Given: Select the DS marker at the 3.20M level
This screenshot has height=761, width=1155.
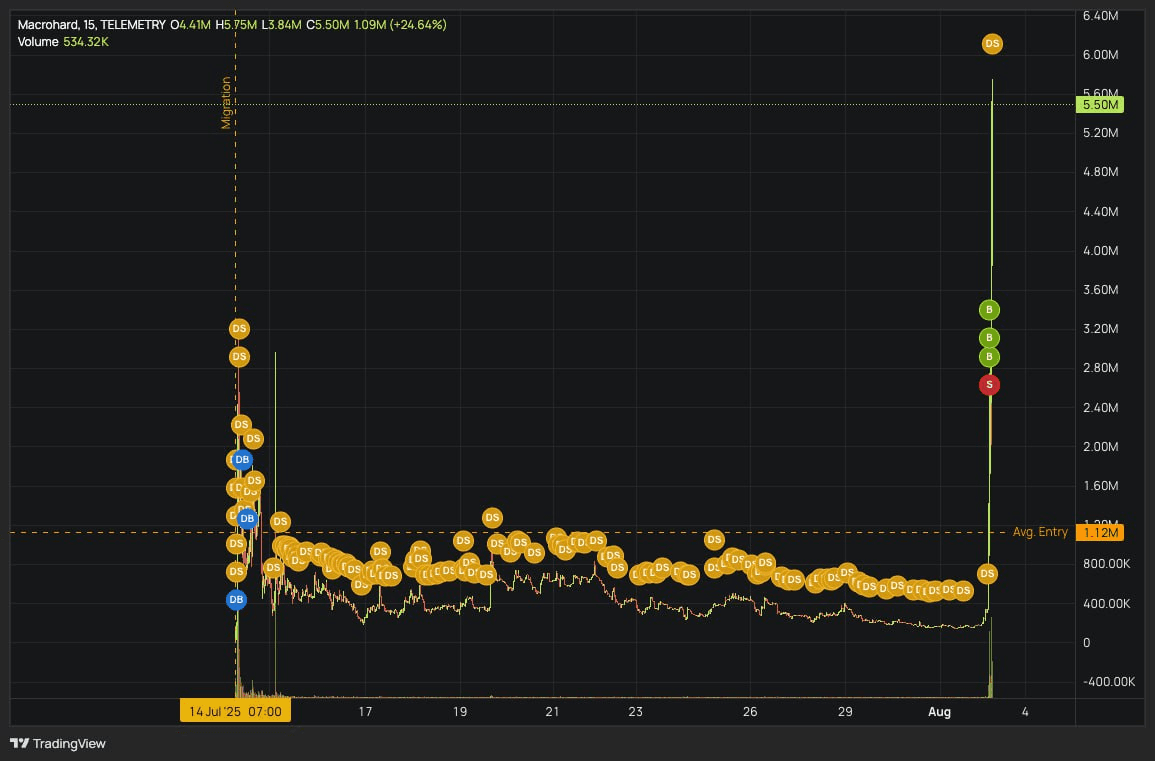Looking at the screenshot, I should [239, 329].
